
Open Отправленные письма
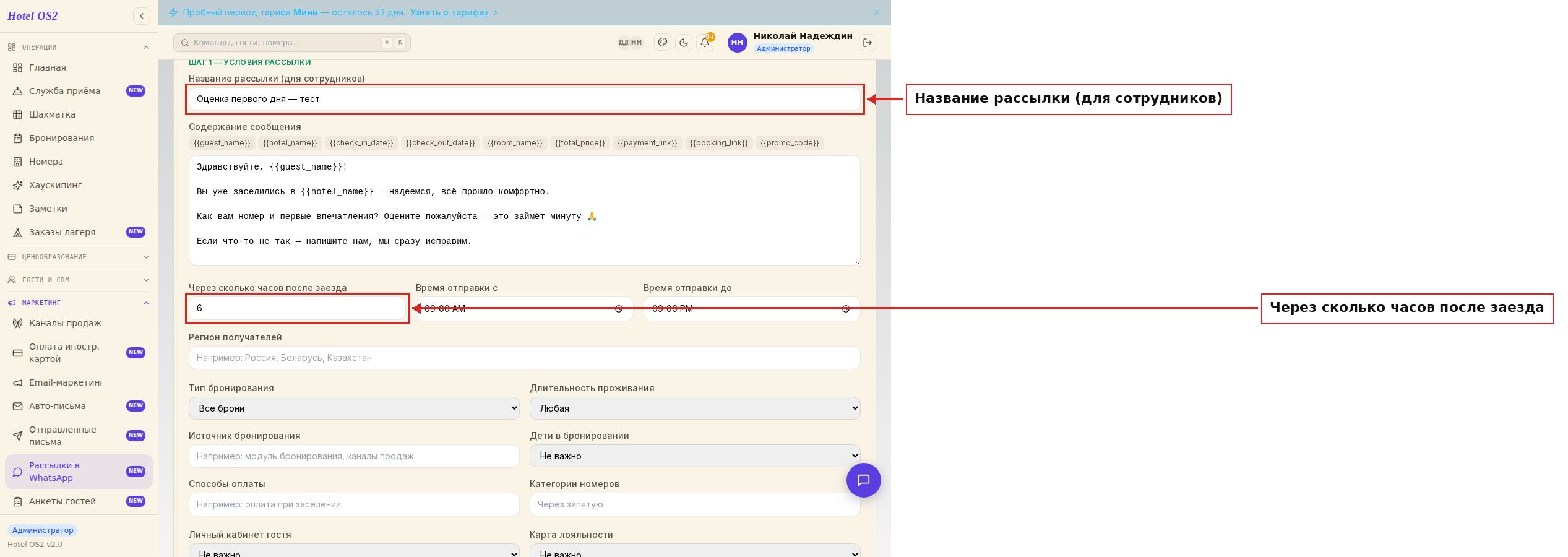(79, 436)
